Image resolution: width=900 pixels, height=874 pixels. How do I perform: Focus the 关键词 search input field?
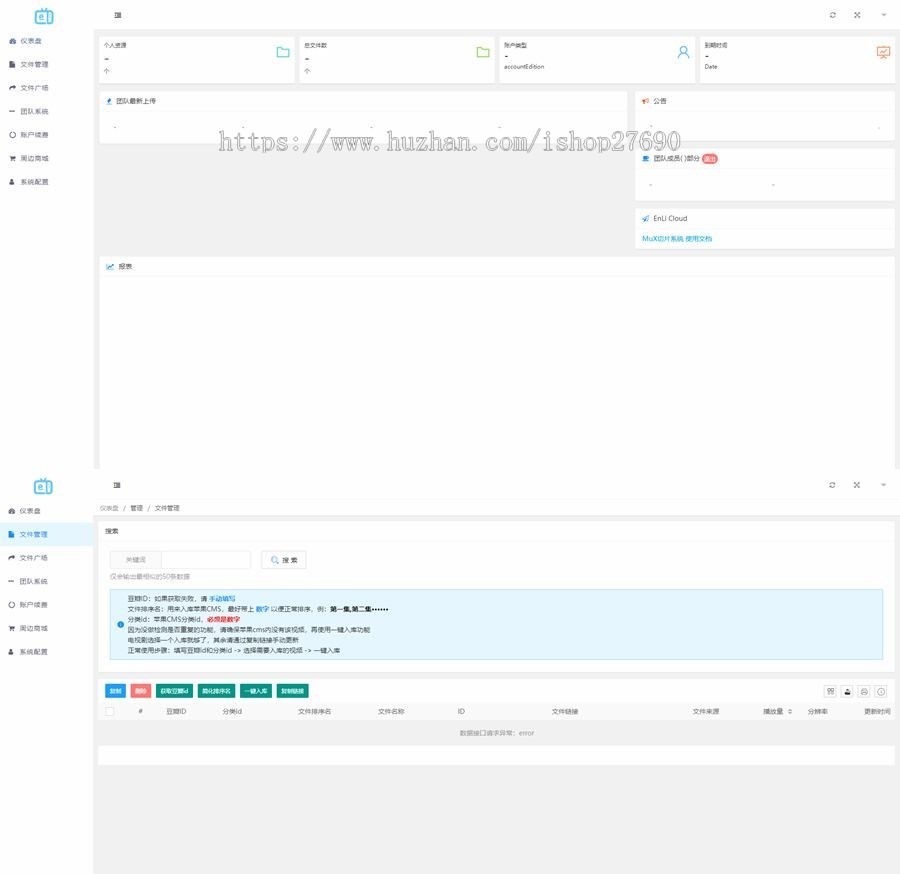(205, 560)
